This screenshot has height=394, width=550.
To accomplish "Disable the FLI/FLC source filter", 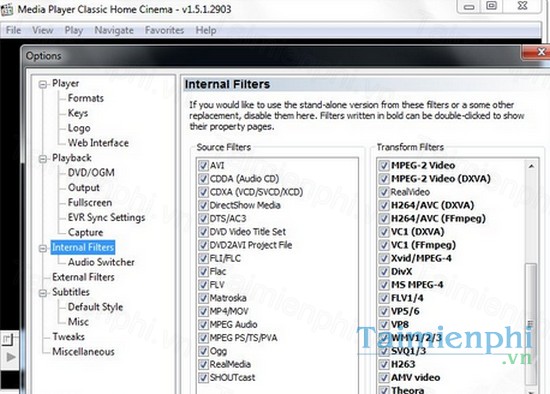I will pos(203,259).
